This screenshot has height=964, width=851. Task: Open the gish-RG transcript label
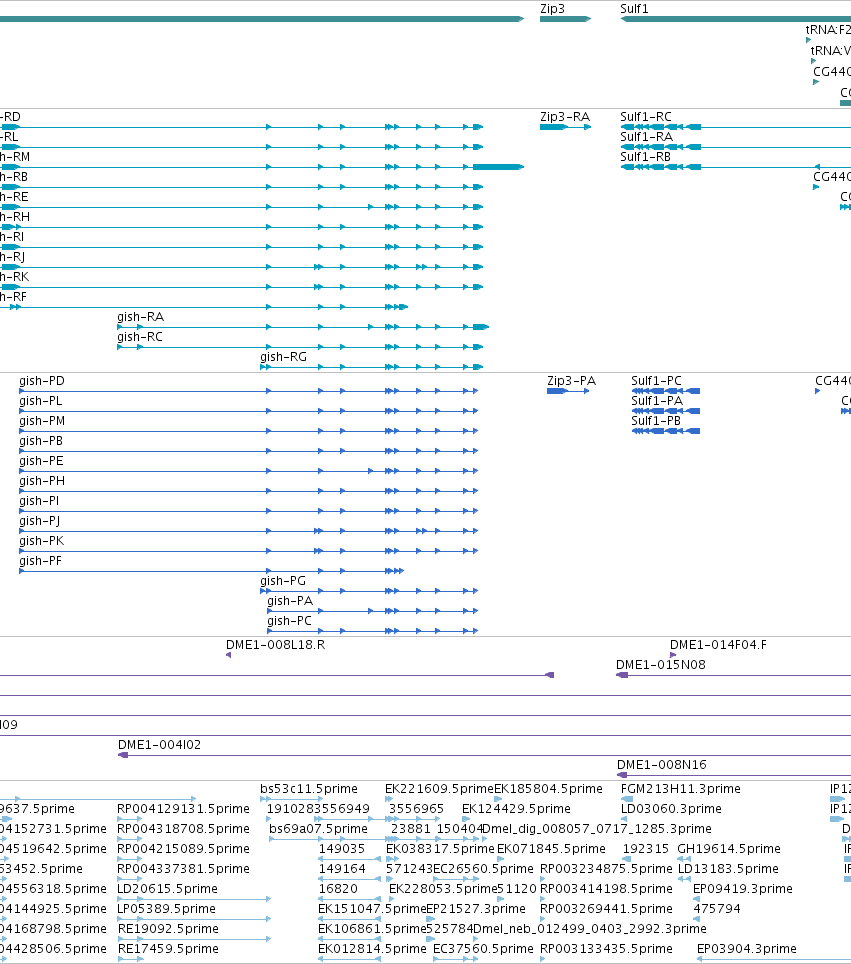[283, 357]
